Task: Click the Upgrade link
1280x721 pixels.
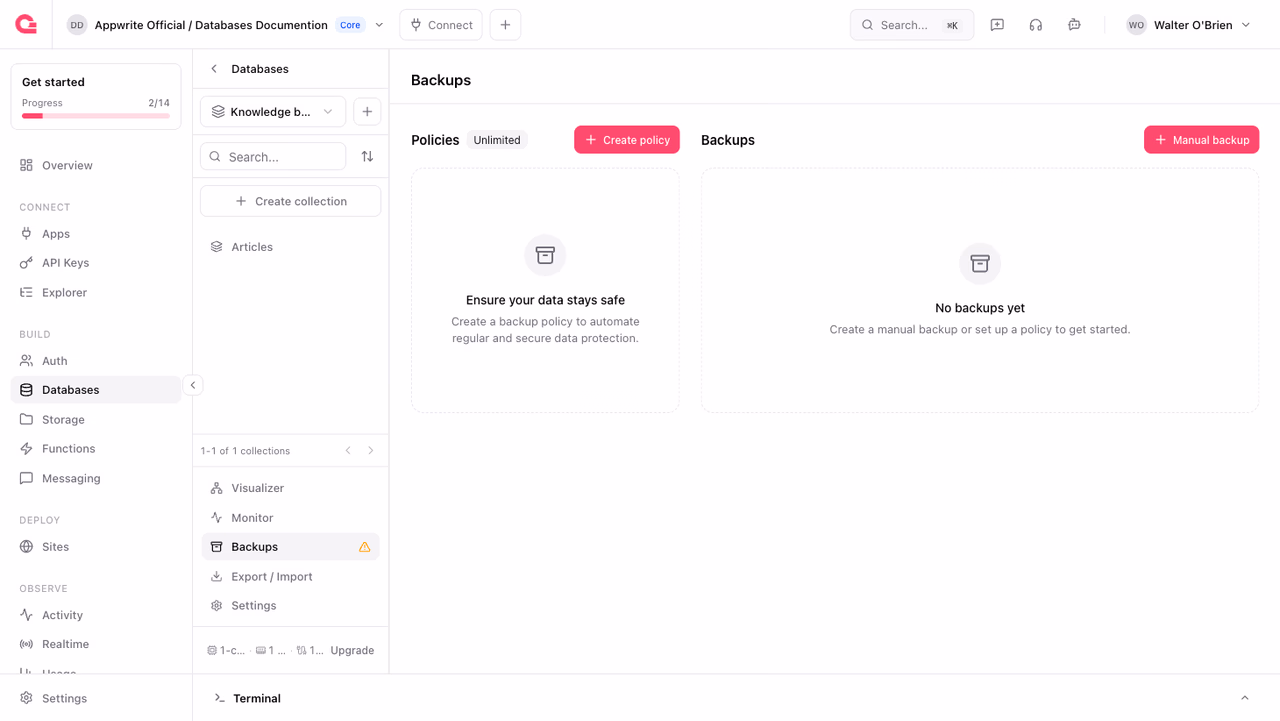Action: pyautogui.click(x=352, y=650)
